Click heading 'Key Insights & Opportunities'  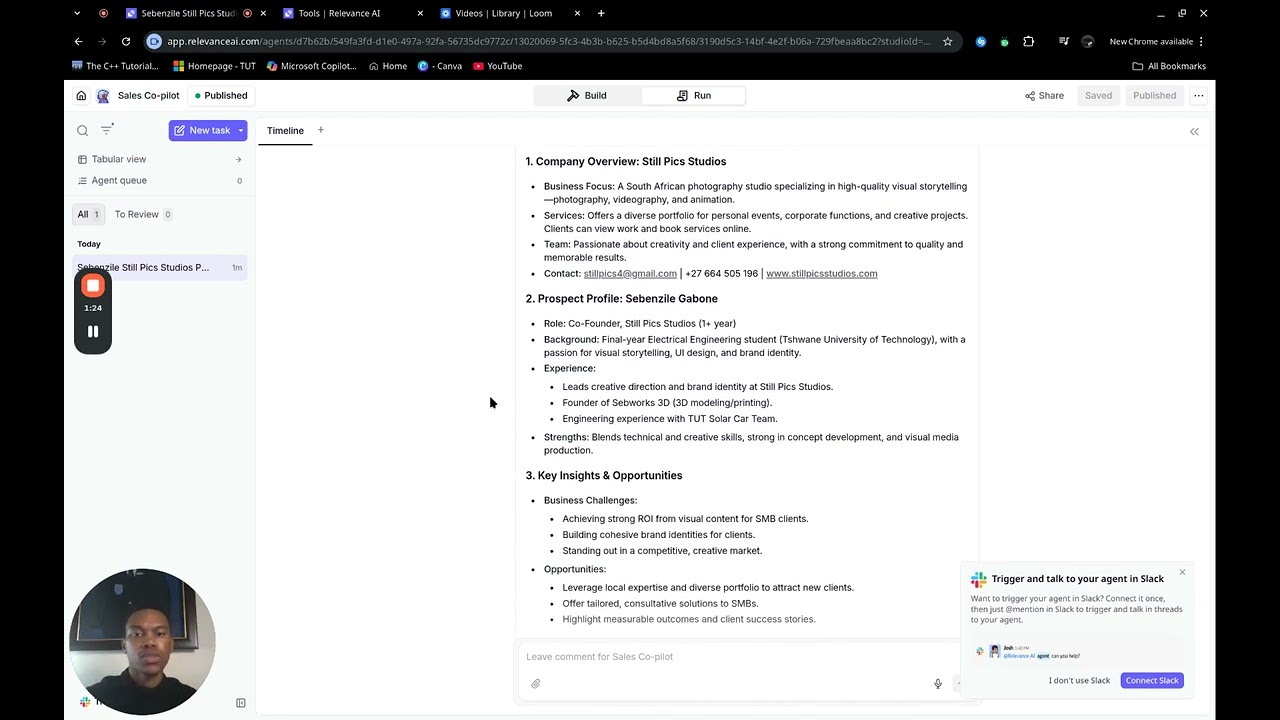point(604,476)
